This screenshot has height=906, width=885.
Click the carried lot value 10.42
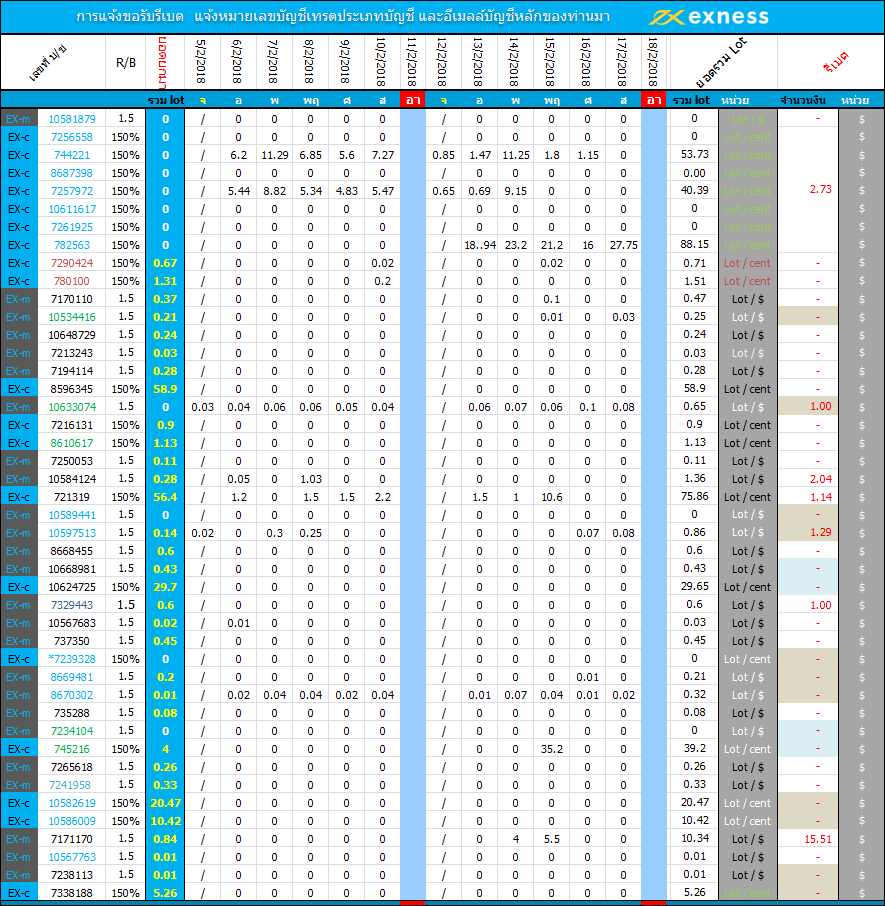point(165,821)
